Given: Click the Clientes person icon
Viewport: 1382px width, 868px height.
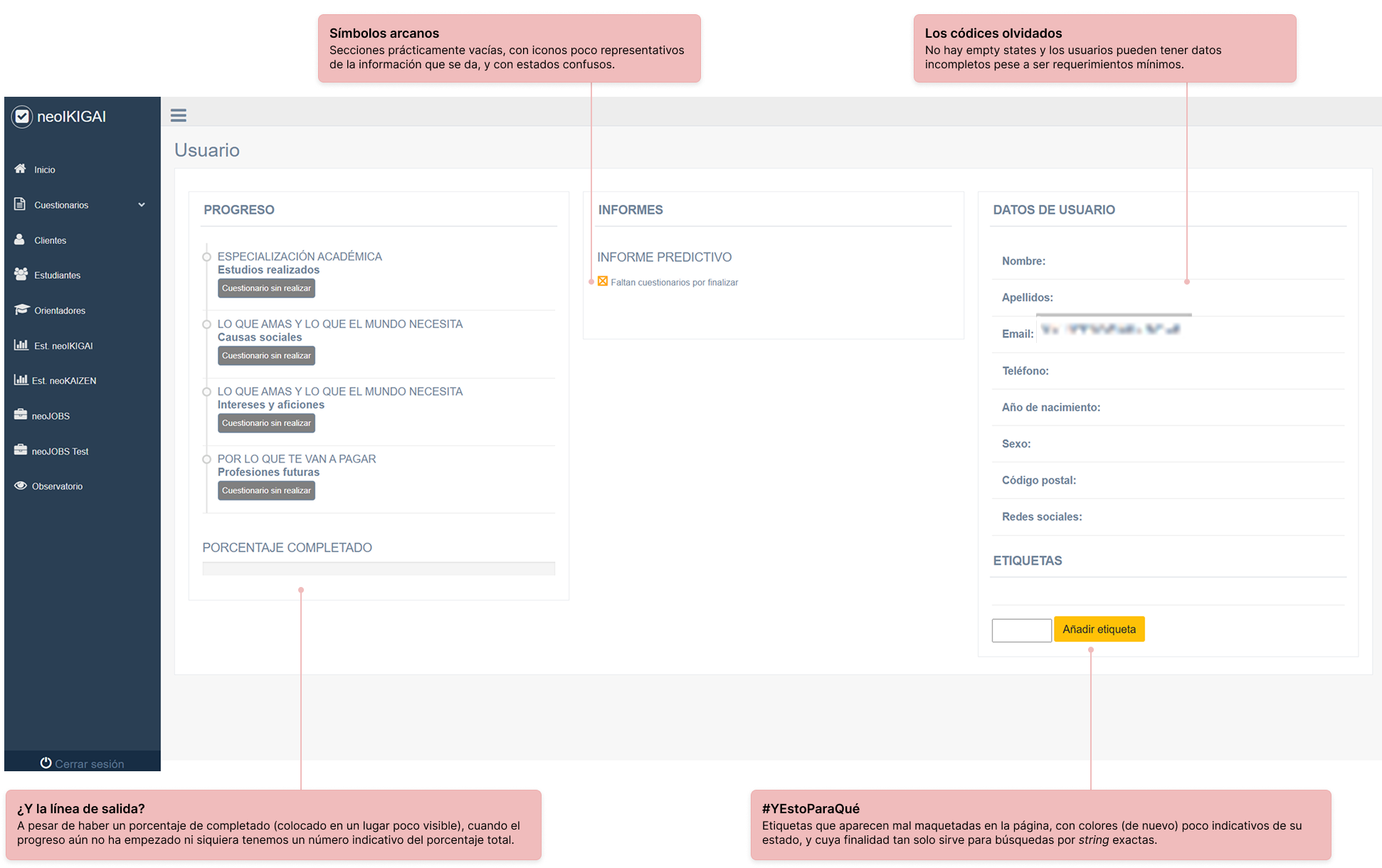Looking at the screenshot, I should point(20,240).
